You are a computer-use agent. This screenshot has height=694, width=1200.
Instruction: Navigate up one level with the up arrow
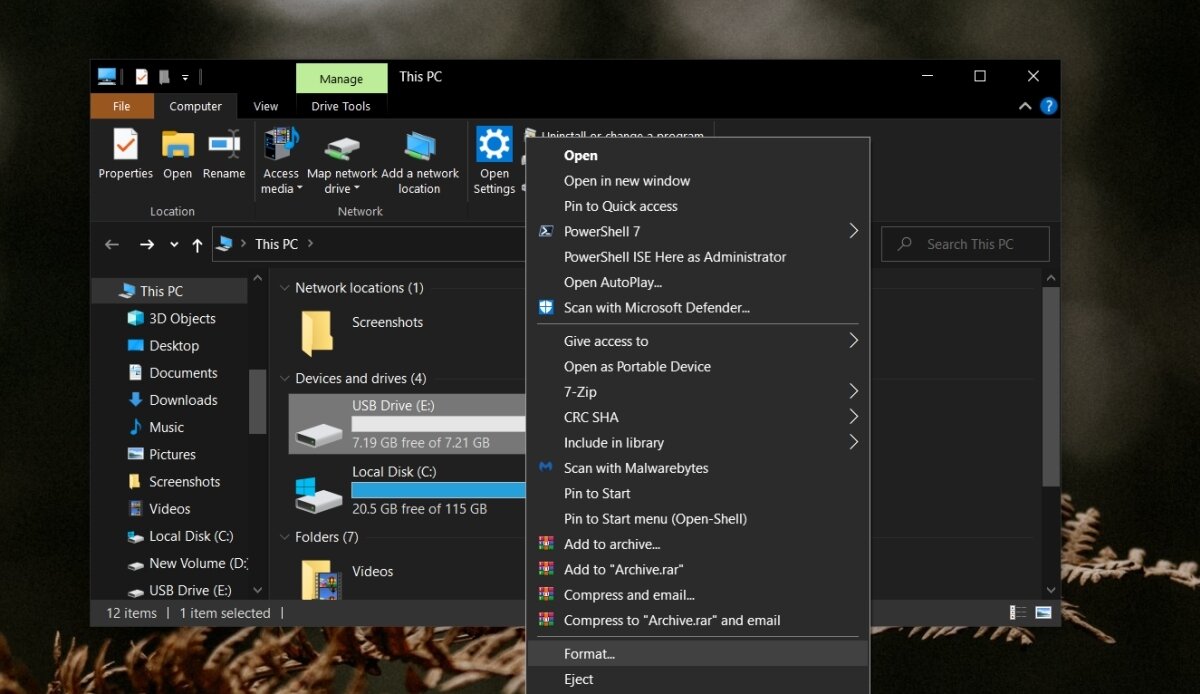click(196, 243)
